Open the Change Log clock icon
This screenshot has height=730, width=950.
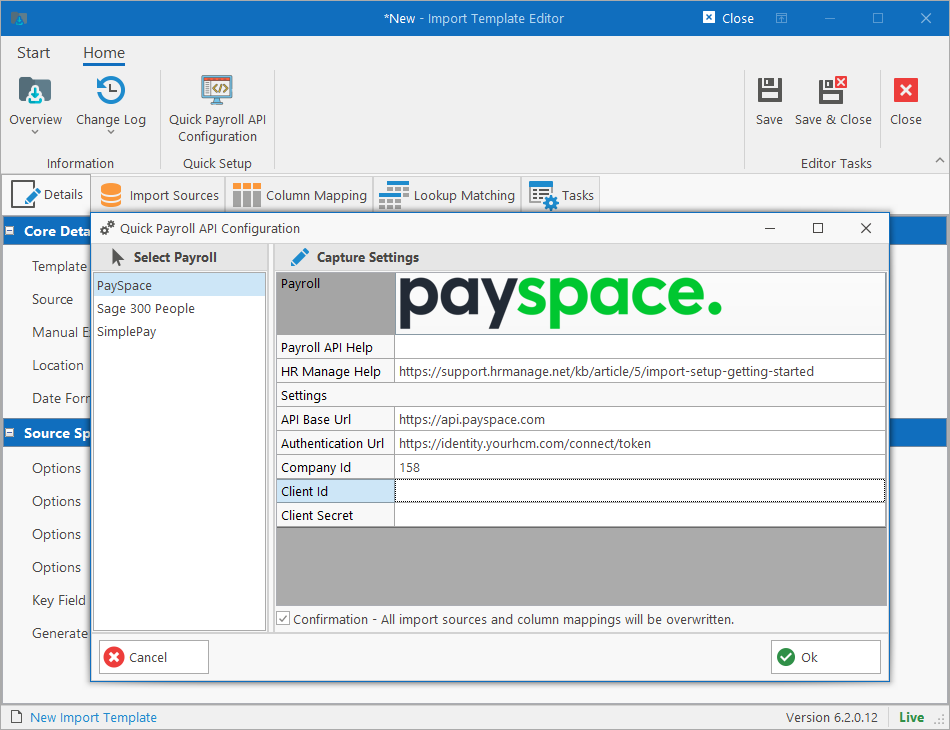pyautogui.click(x=110, y=90)
